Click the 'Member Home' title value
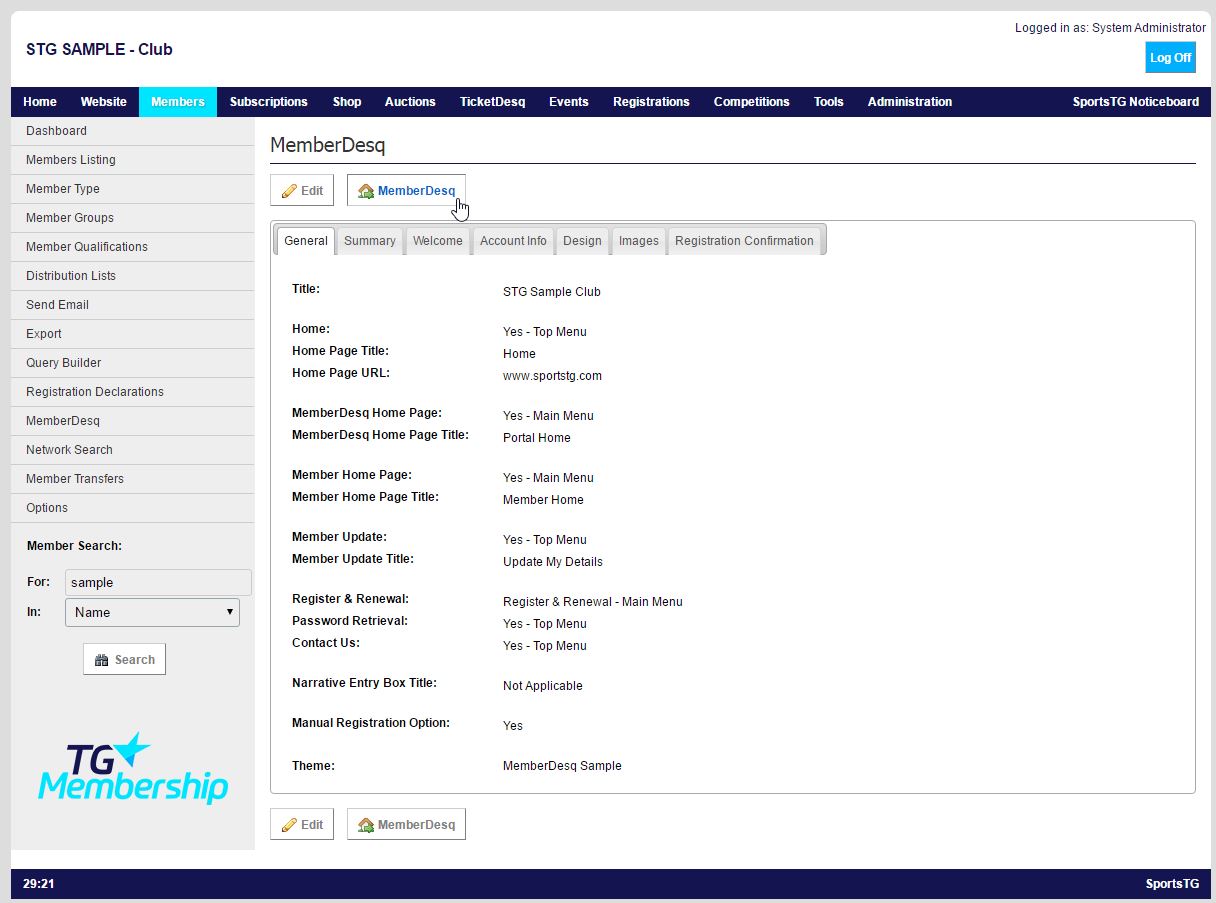Screen dimensions: 1216x903 coord(543,500)
